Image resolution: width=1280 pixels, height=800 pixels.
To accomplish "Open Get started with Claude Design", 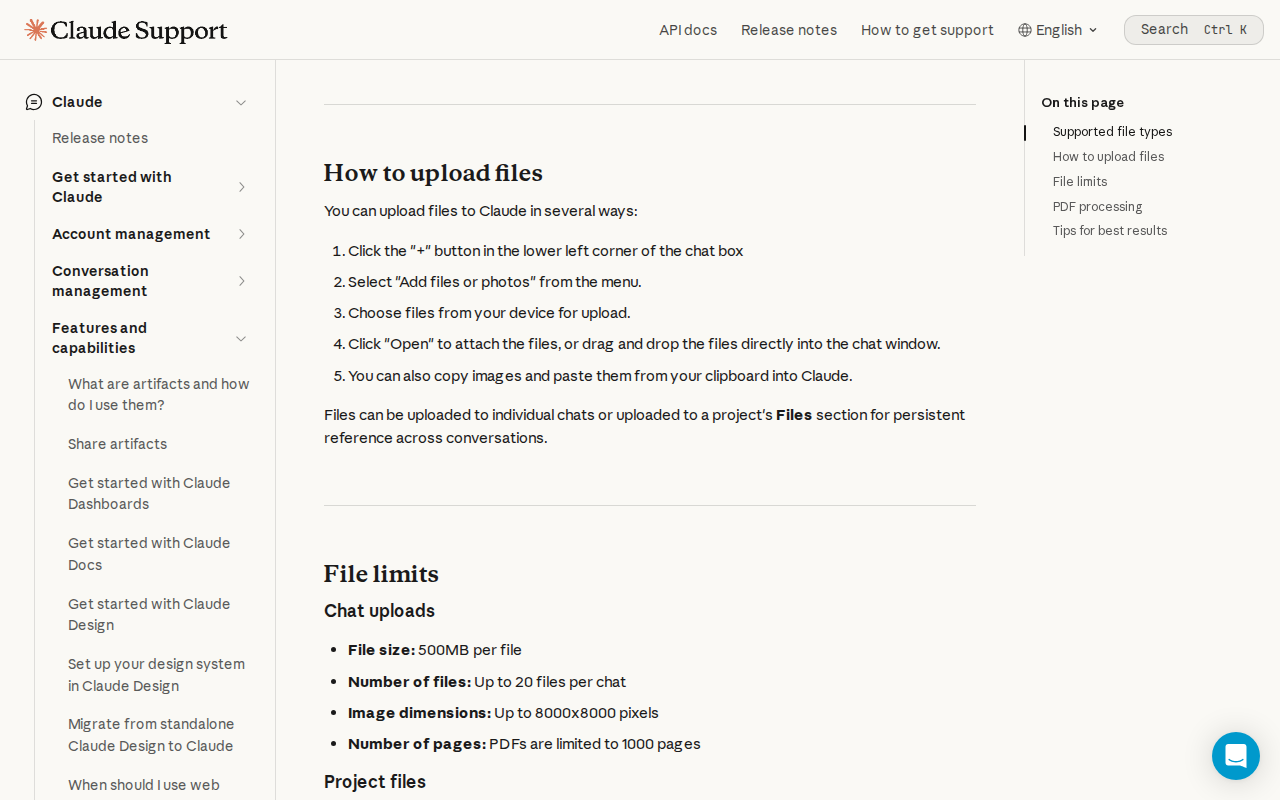I will point(149,614).
